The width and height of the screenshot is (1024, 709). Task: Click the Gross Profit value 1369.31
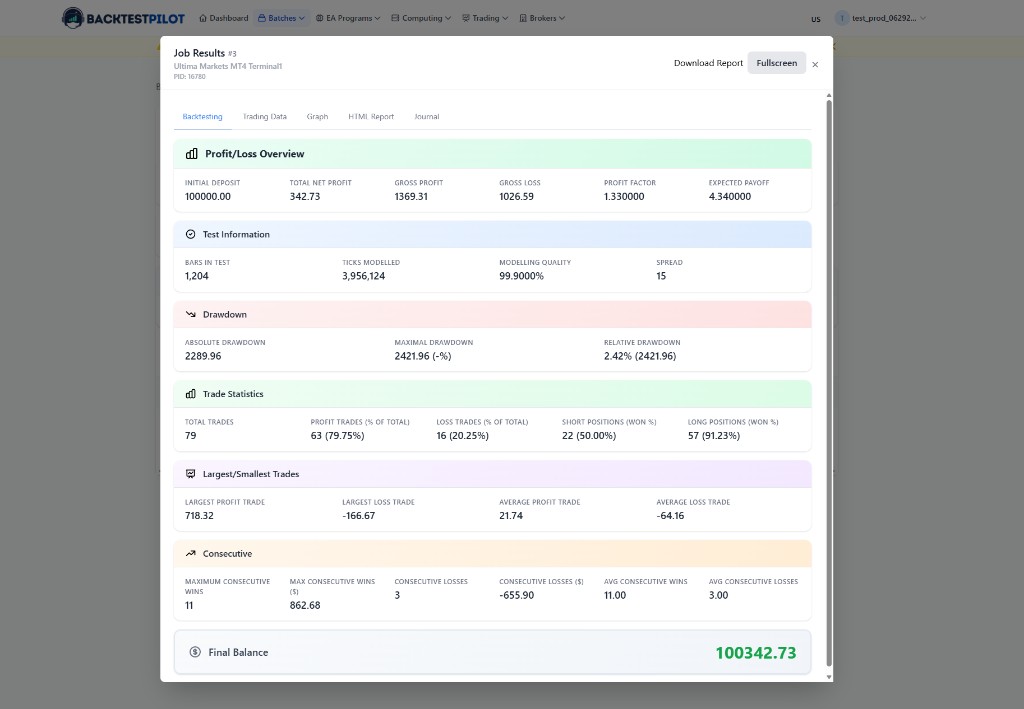pos(411,197)
